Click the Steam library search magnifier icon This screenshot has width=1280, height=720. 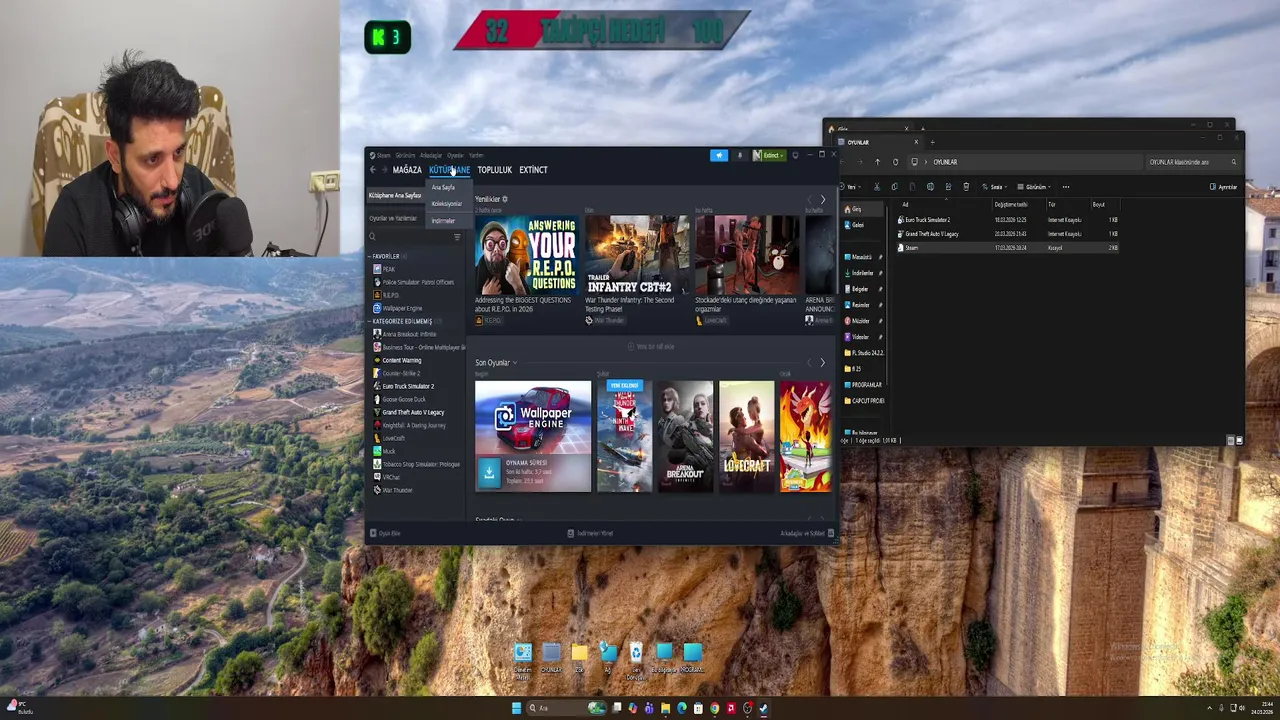373,237
